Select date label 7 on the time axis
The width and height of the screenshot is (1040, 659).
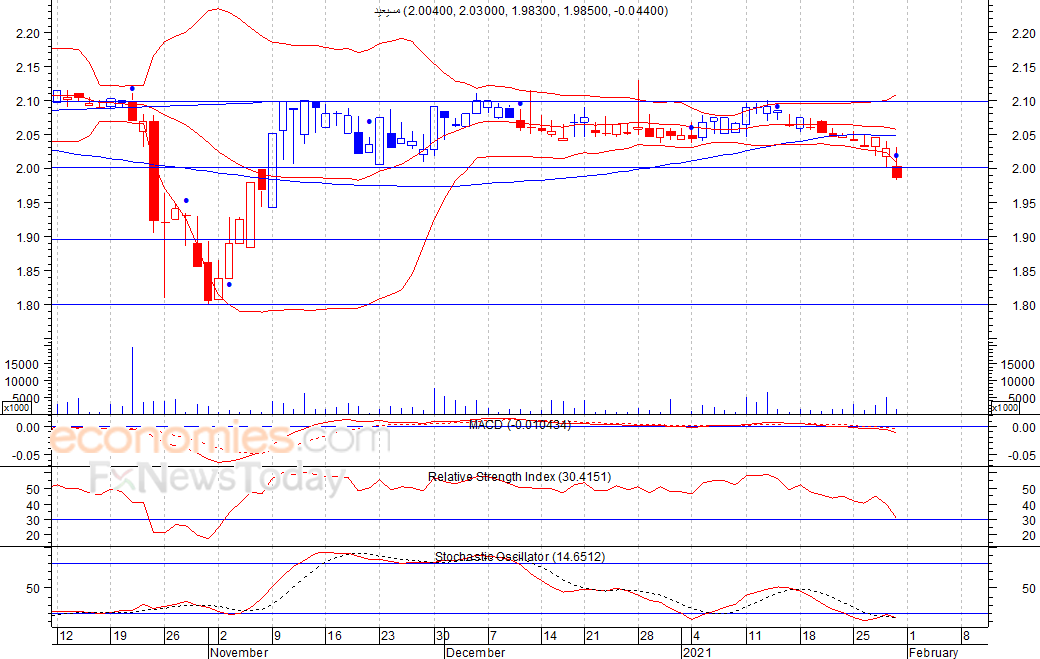coord(493,636)
